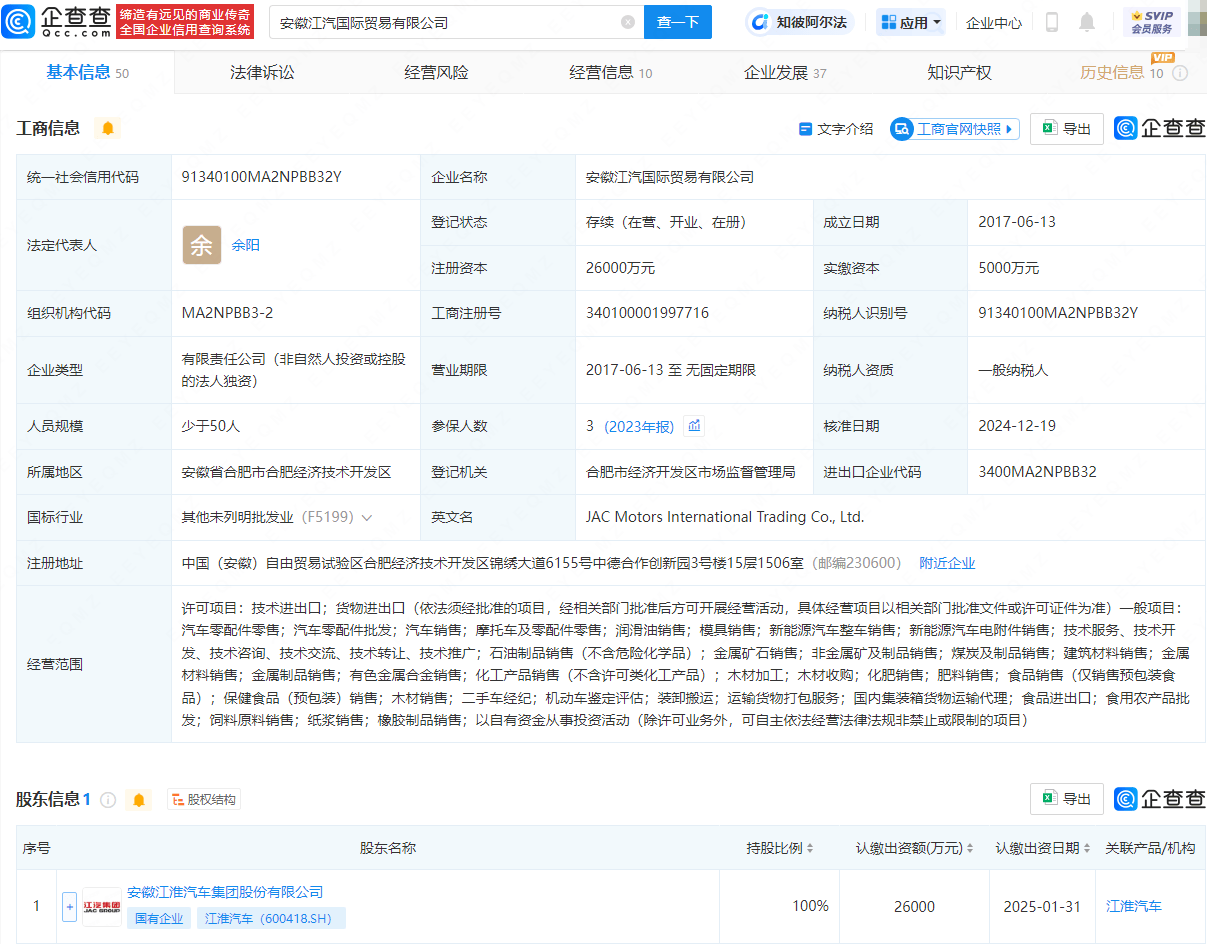
Task: Open related product 江淮汽车 link
Action: [x=1134, y=906]
